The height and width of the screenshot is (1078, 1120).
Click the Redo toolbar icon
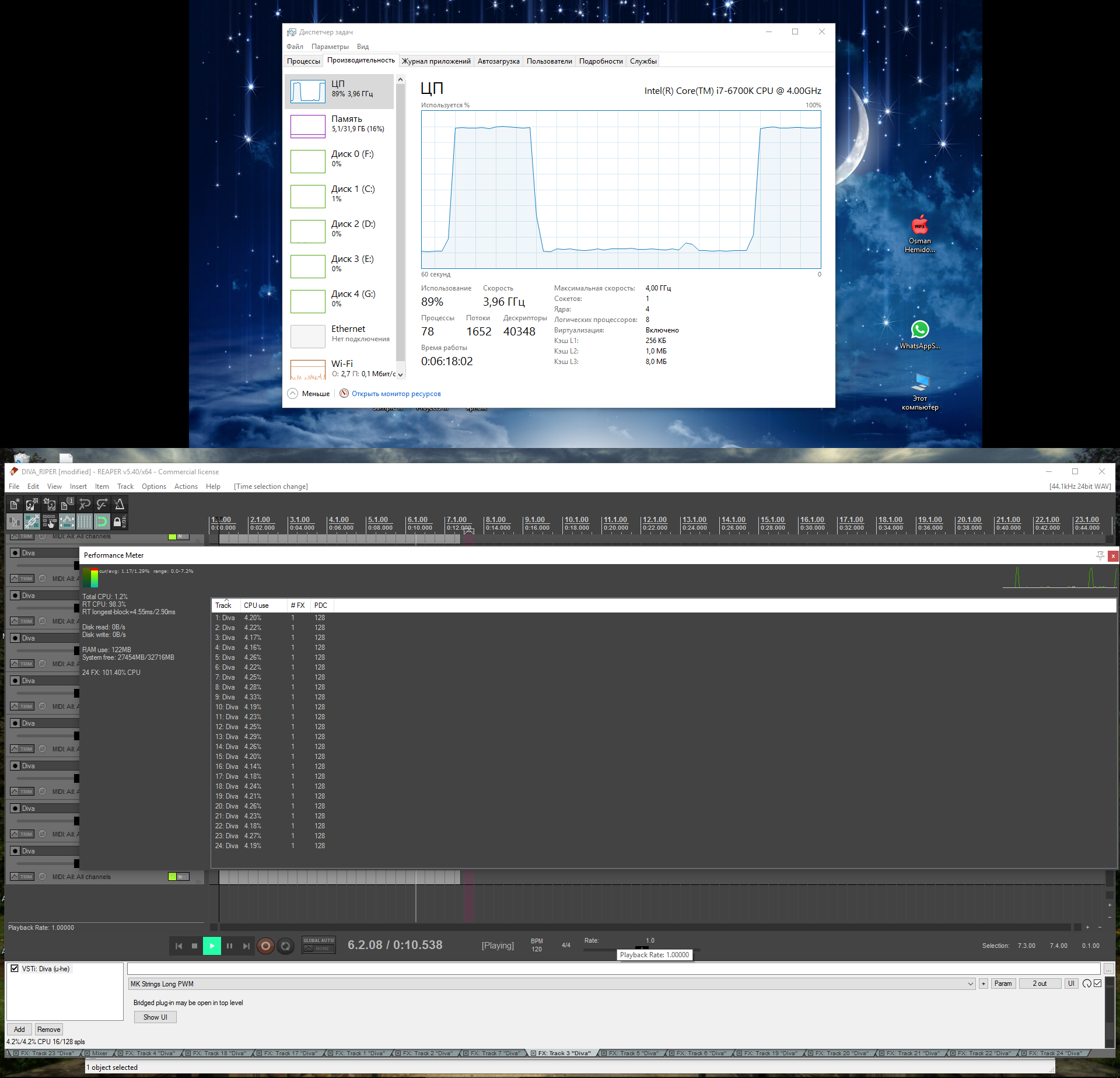tap(102, 504)
